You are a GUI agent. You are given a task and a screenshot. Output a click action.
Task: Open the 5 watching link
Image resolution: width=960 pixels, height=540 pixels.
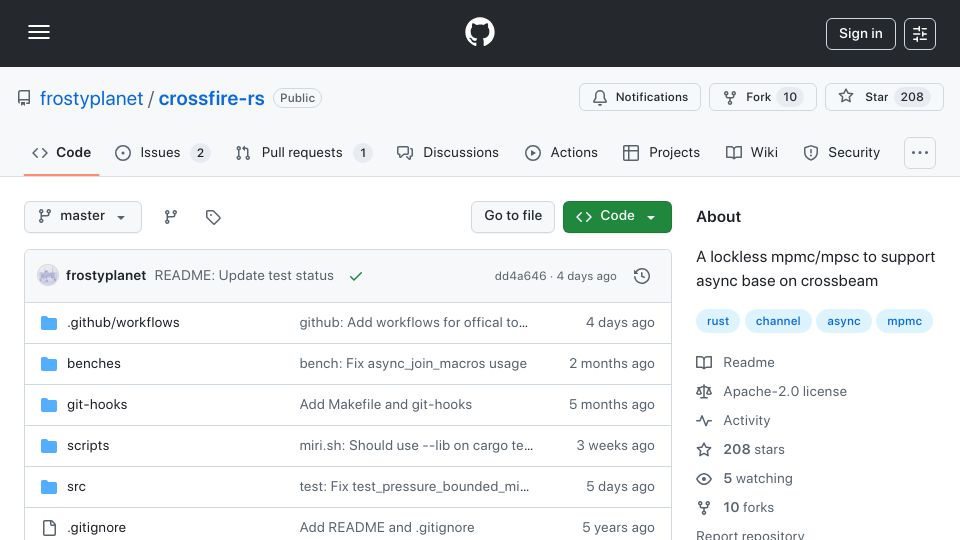(x=744, y=479)
